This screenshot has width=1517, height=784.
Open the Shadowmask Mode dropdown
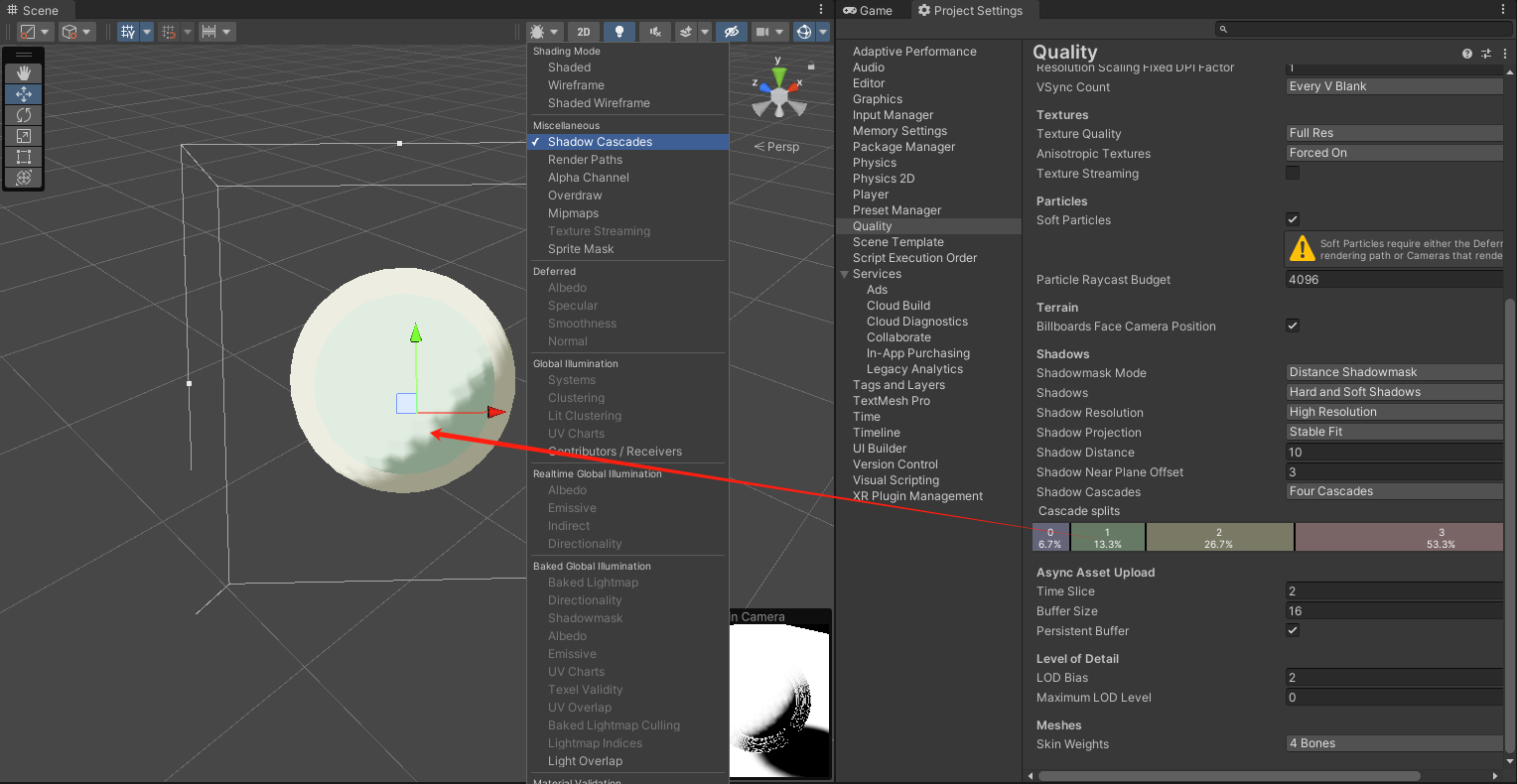[x=1394, y=372]
